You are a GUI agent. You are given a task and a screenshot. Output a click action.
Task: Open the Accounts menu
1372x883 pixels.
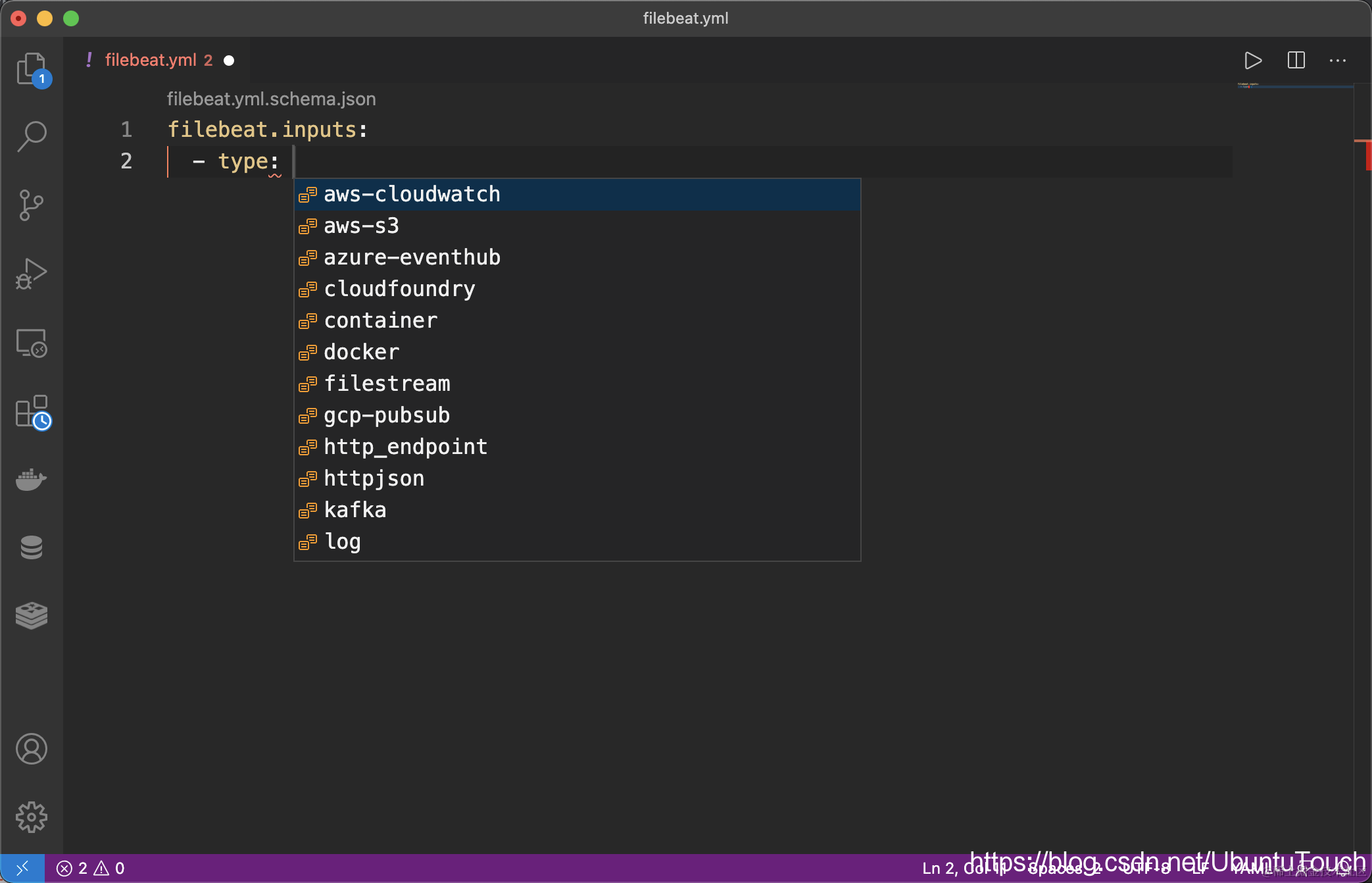[32, 749]
